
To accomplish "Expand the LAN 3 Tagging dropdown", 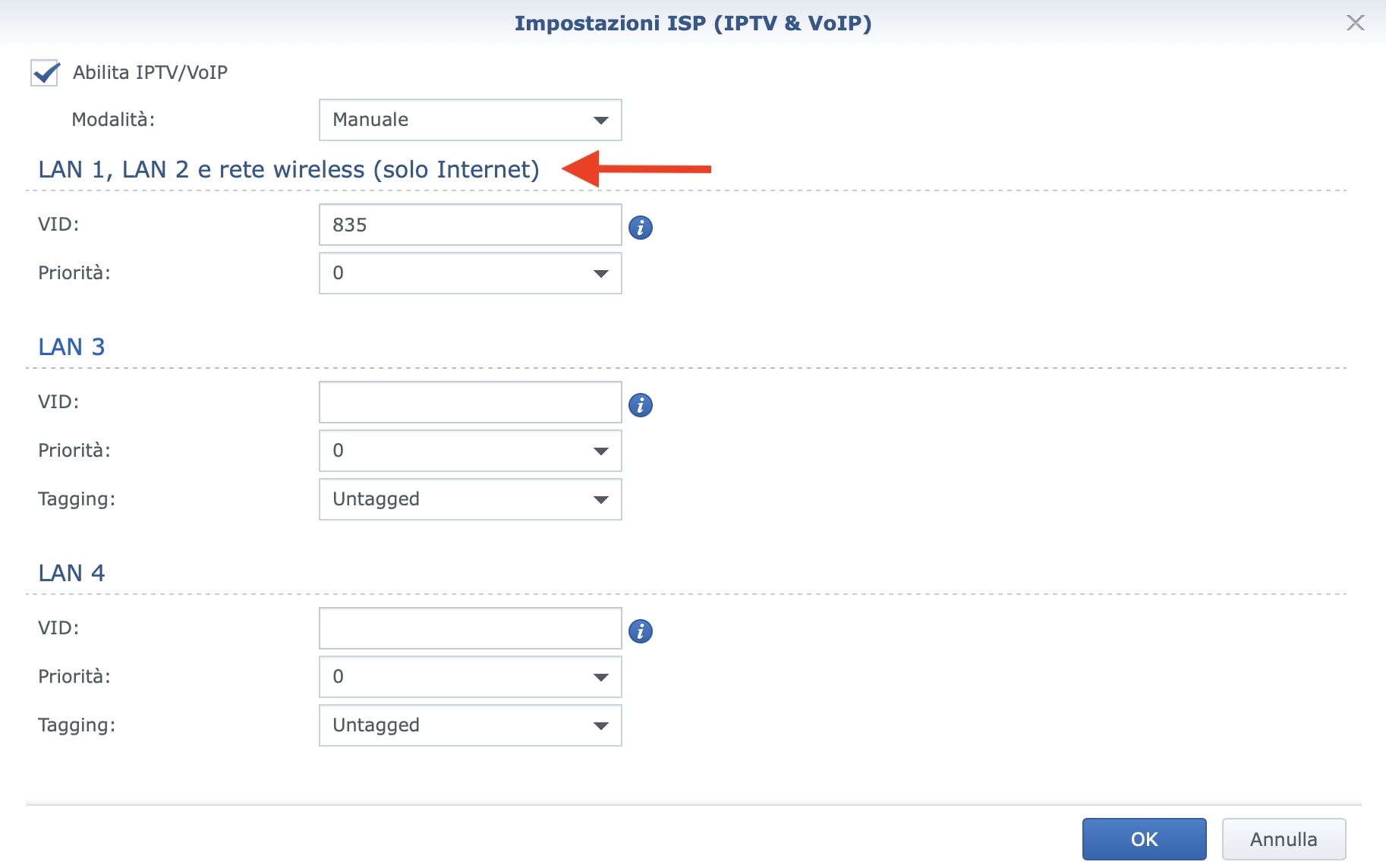I will 470,499.
